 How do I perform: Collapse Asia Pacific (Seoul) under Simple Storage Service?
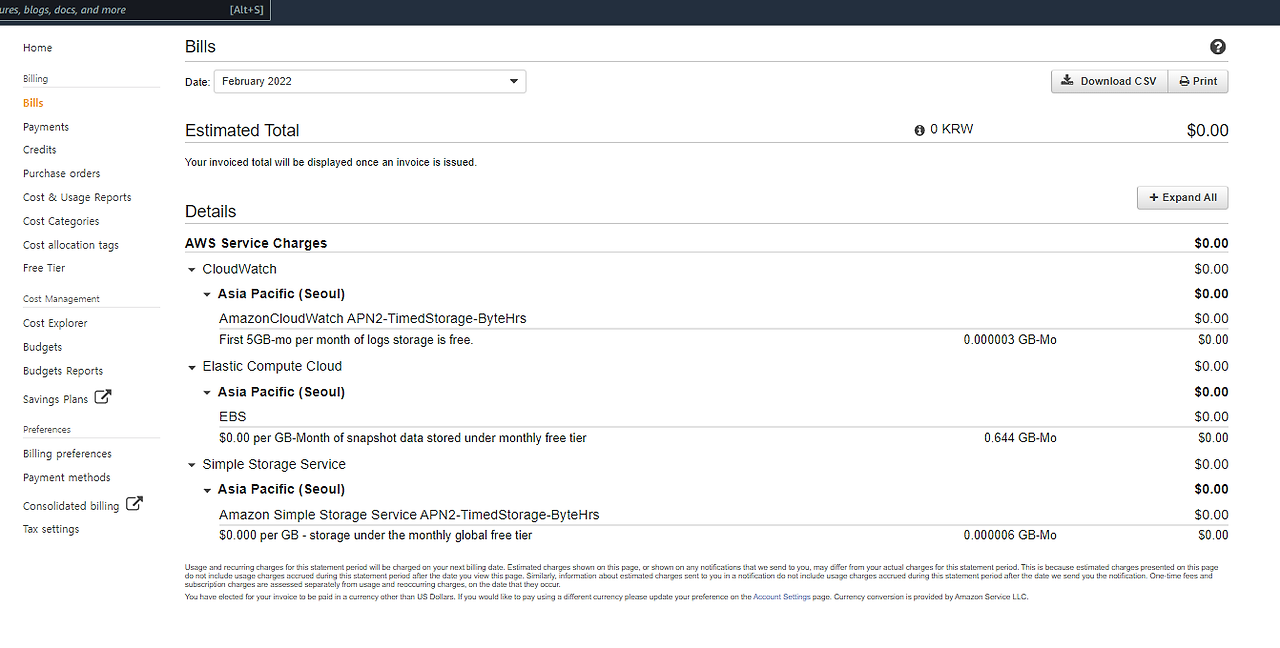[207, 490]
